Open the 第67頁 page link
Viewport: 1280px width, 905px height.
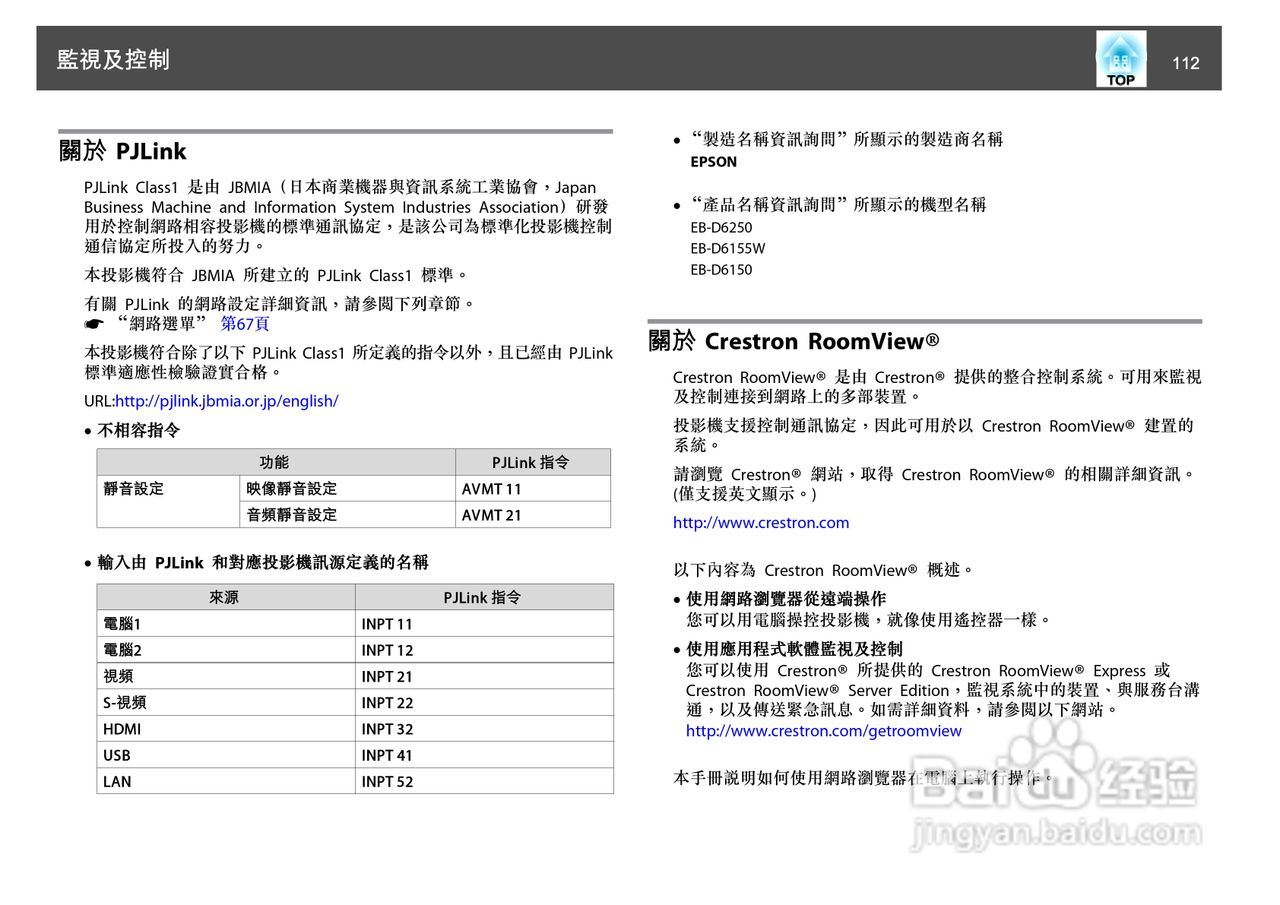tap(245, 324)
